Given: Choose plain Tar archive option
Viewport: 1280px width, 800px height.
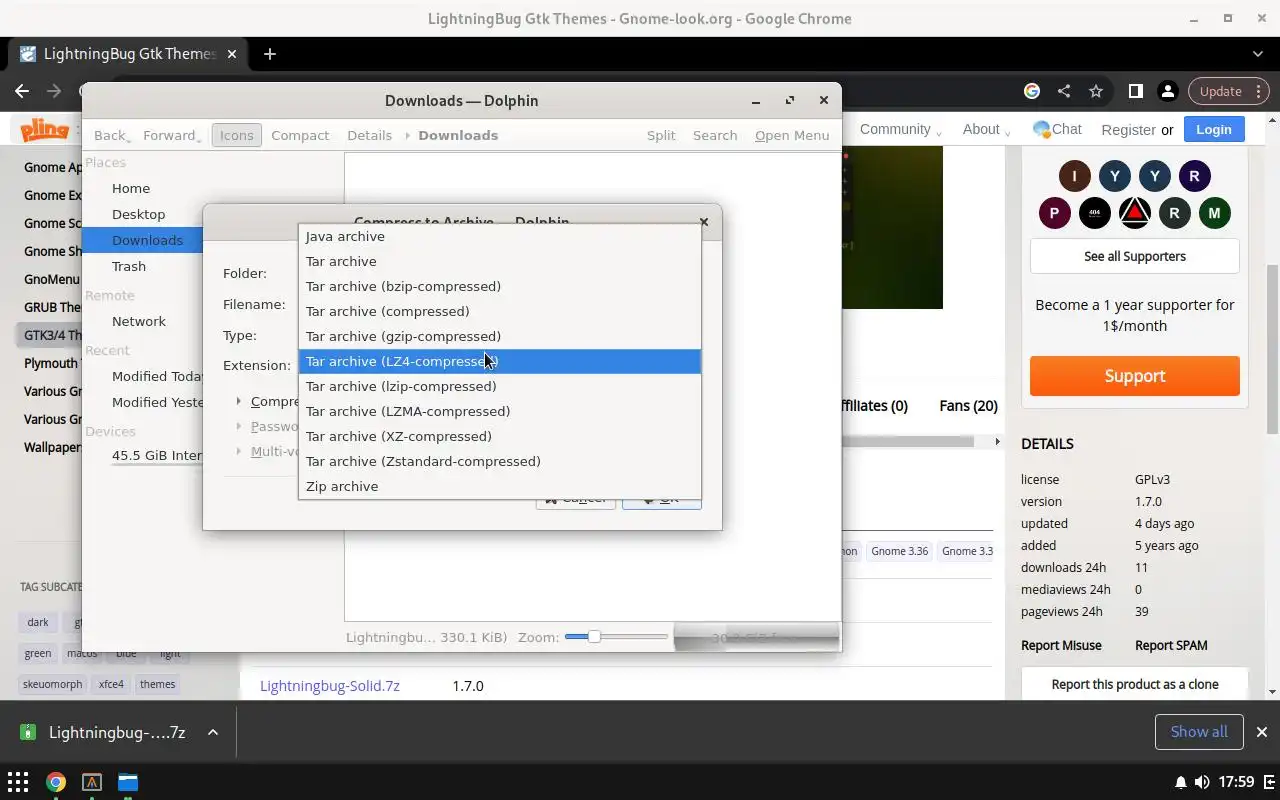Looking at the screenshot, I should click(x=500, y=261).
